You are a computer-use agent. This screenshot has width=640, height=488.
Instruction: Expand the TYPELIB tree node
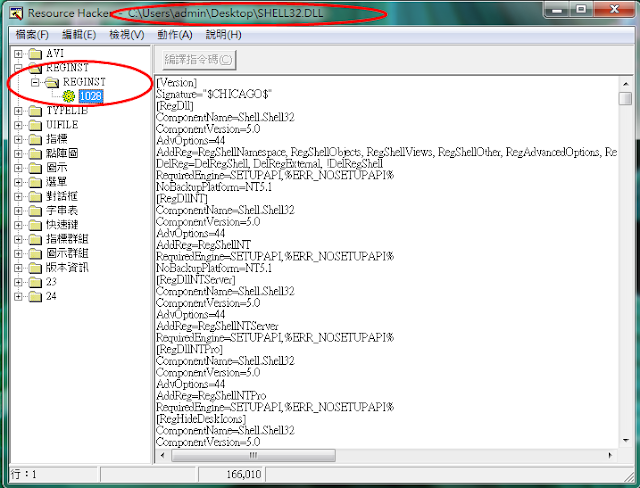(x=18, y=111)
